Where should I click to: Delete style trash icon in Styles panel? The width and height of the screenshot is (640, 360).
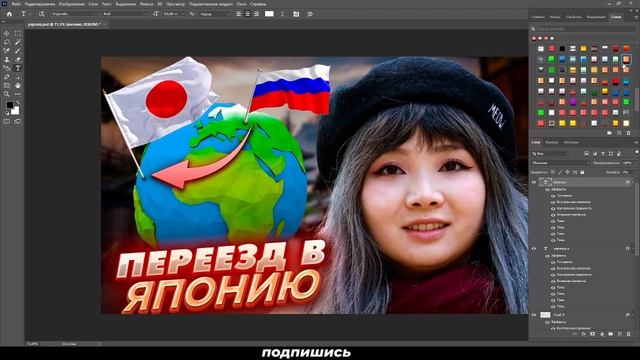[629, 133]
